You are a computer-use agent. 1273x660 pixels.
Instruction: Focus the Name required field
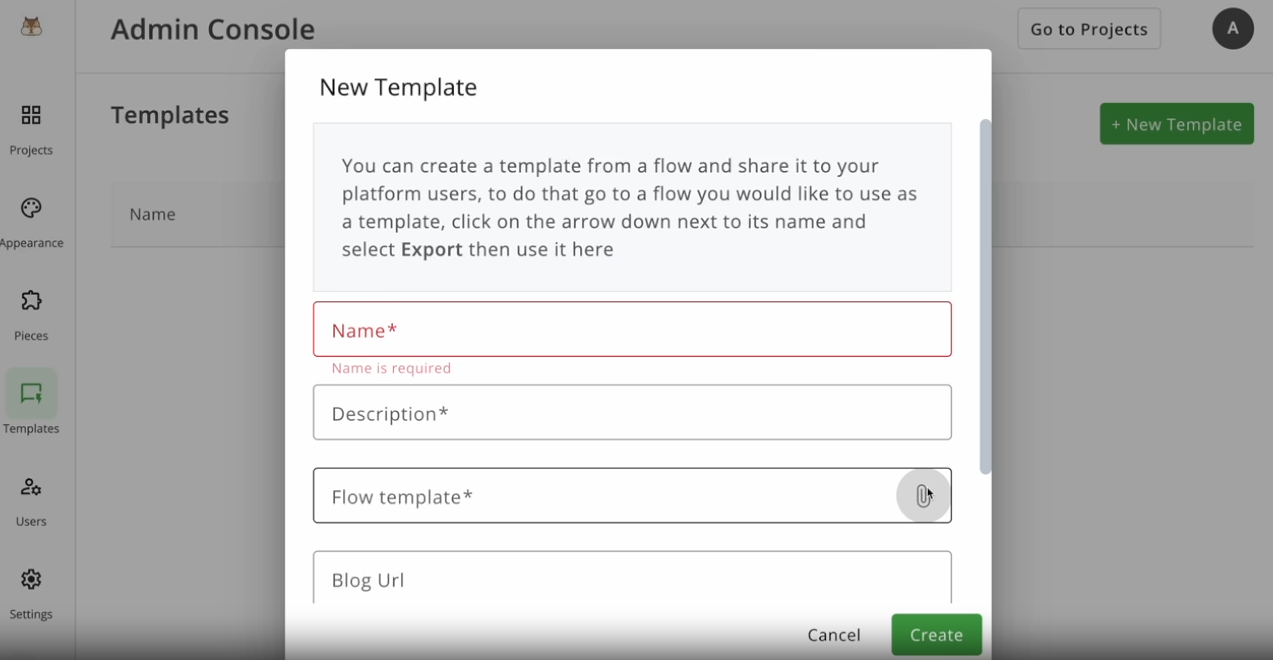pyautogui.click(x=632, y=330)
